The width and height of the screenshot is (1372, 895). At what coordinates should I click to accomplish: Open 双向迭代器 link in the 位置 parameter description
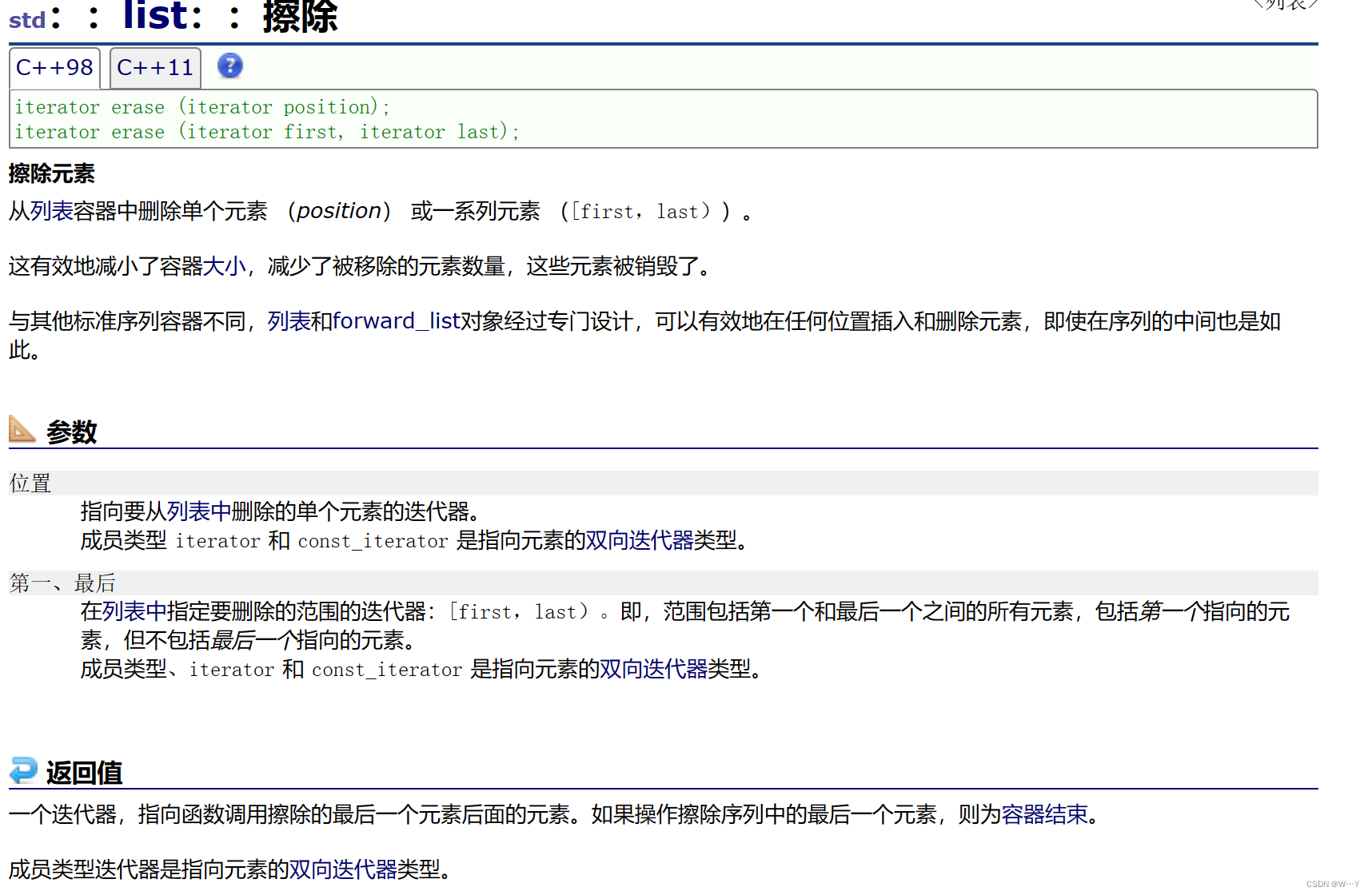[640, 540]
